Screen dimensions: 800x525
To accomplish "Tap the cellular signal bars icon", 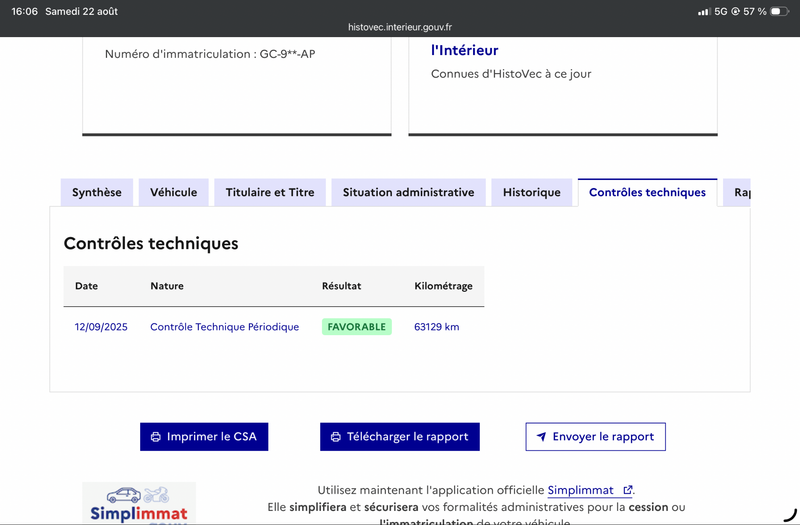I will (x=704, y=11).
